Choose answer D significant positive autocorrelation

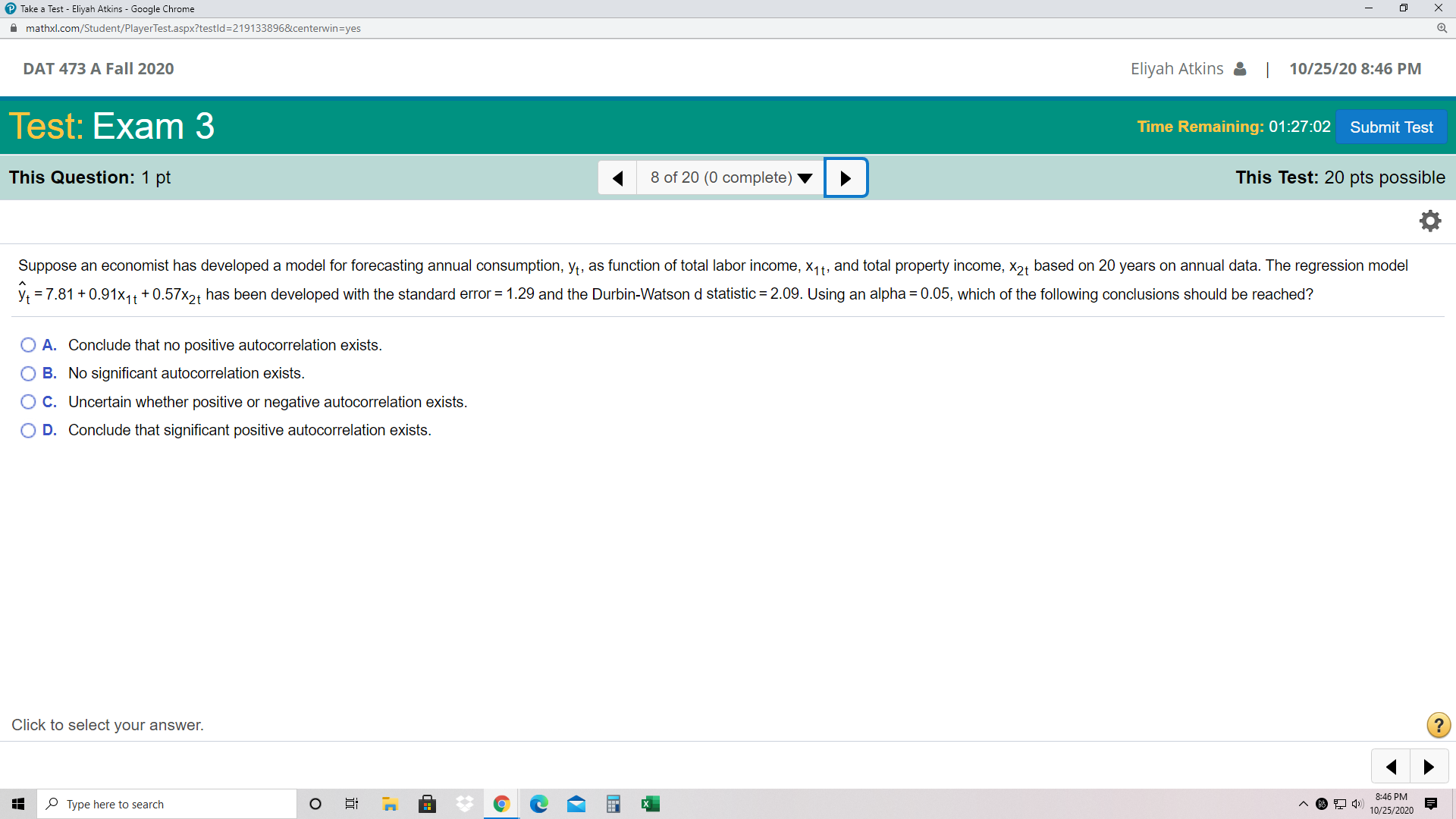28,431
